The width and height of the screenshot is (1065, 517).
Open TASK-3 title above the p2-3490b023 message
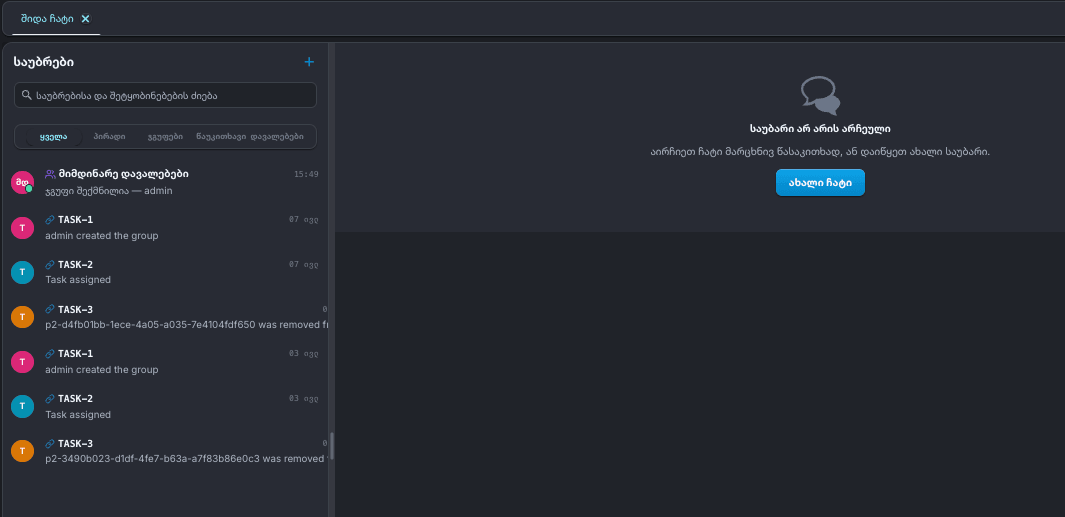[75, 444]
